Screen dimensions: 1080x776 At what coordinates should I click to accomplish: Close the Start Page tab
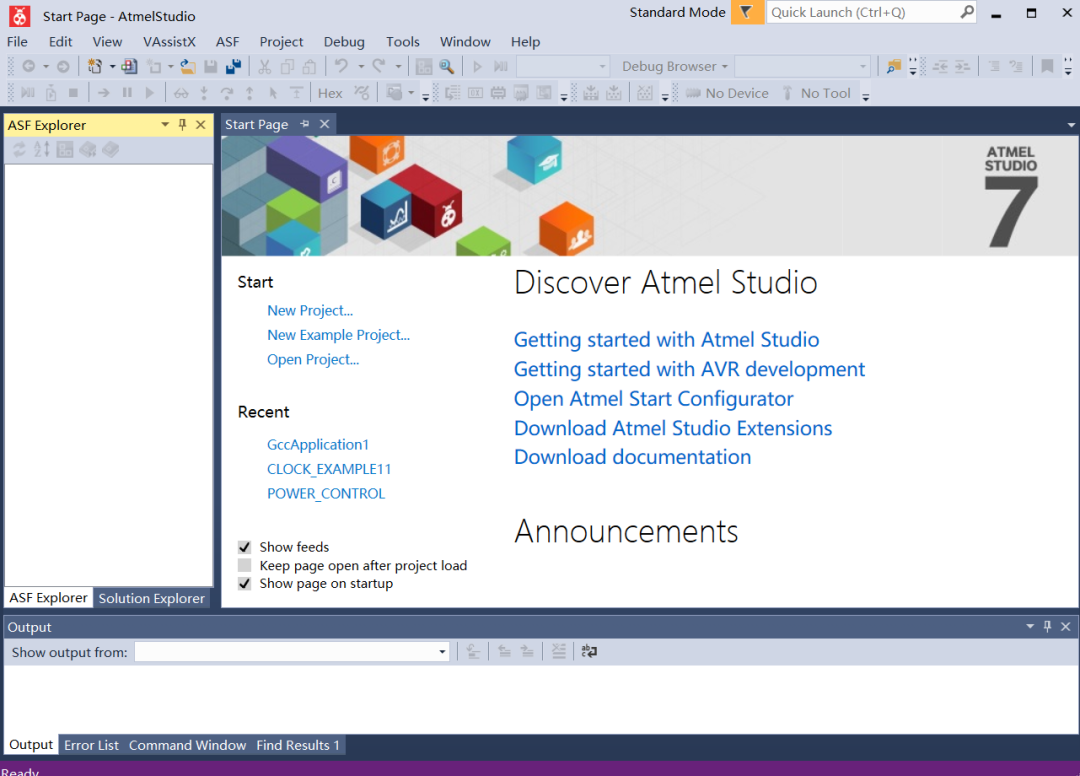click(x=324, y=124)
